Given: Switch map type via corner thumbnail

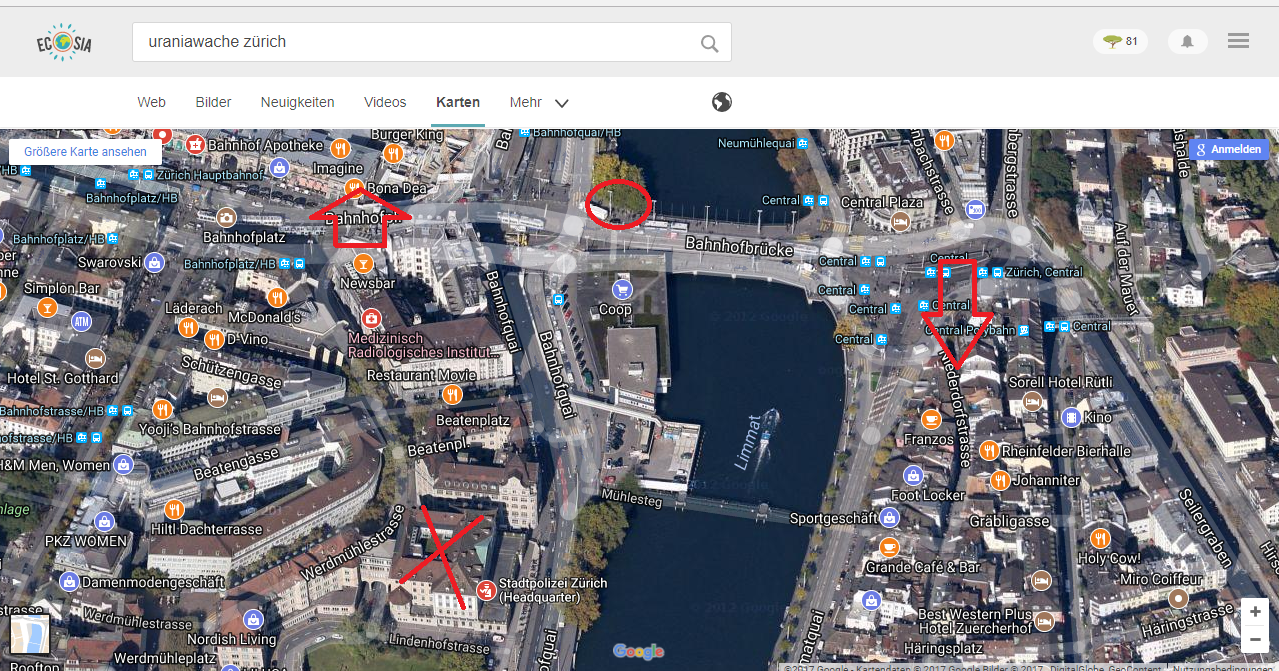Looking at the screenshot, I should [x=29, y=634].
